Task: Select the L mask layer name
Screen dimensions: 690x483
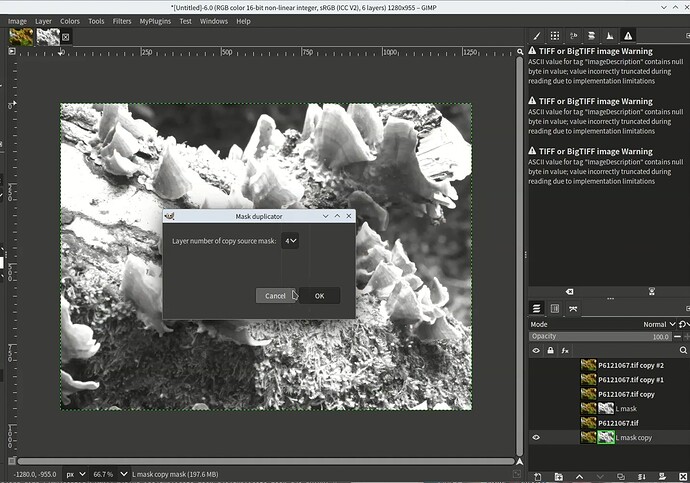Action: pos(626,409)
